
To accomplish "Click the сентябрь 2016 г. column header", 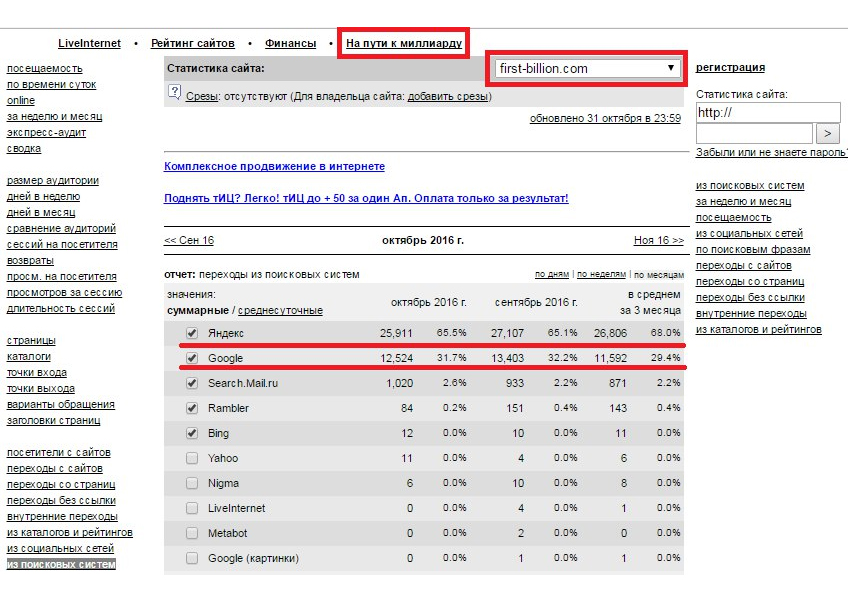I will pos(536,302).
